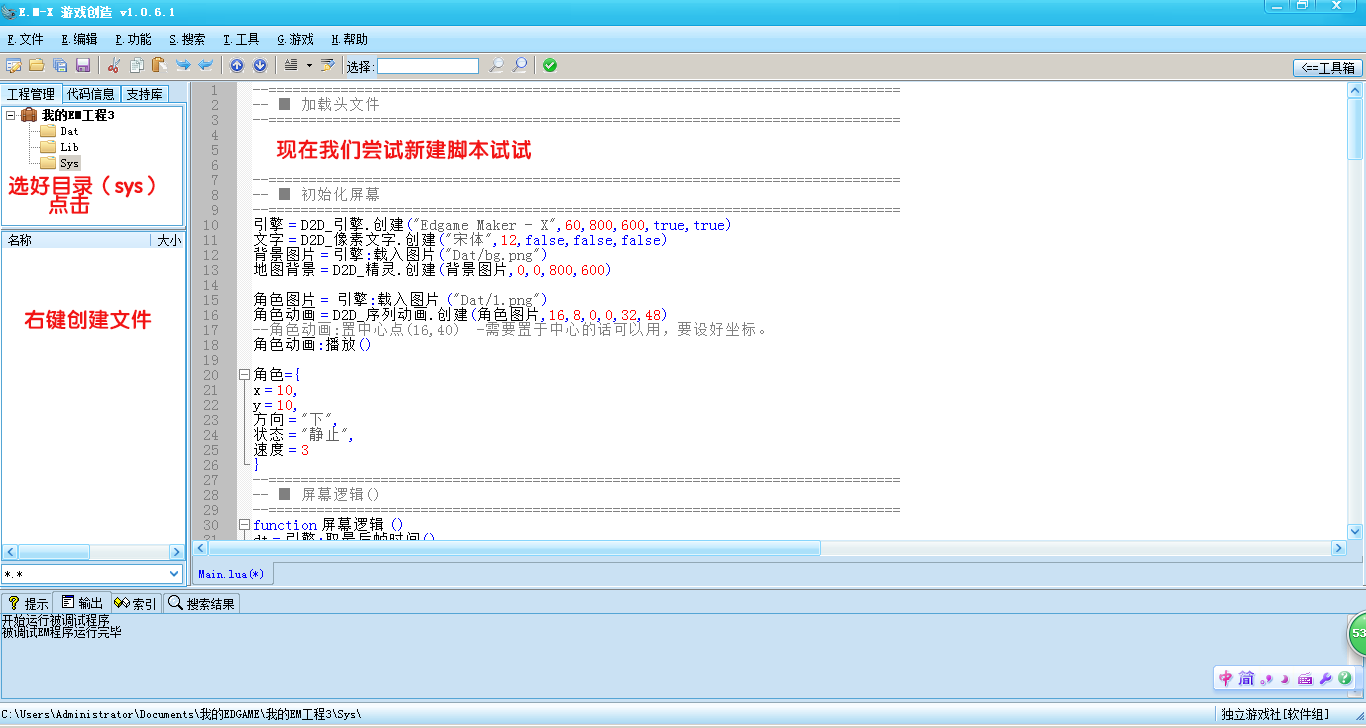Switch to the 提示 output tab
Image resolution: width=1366 pixels, height=728 pixels.
[28, 603]
